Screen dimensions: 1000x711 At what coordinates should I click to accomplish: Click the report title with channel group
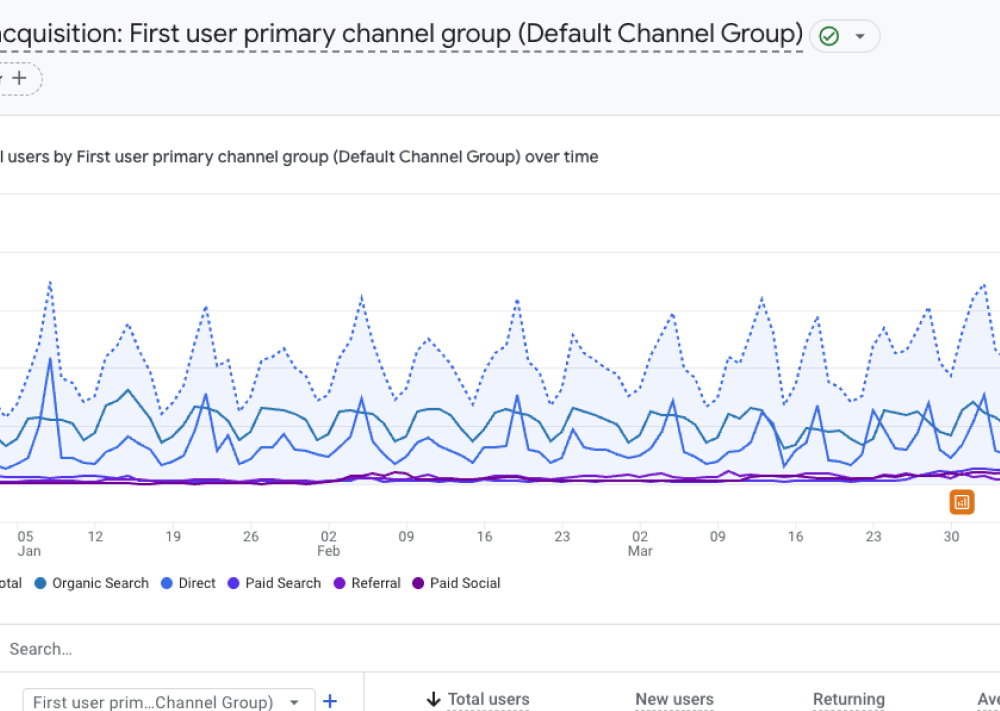(401, 33)
